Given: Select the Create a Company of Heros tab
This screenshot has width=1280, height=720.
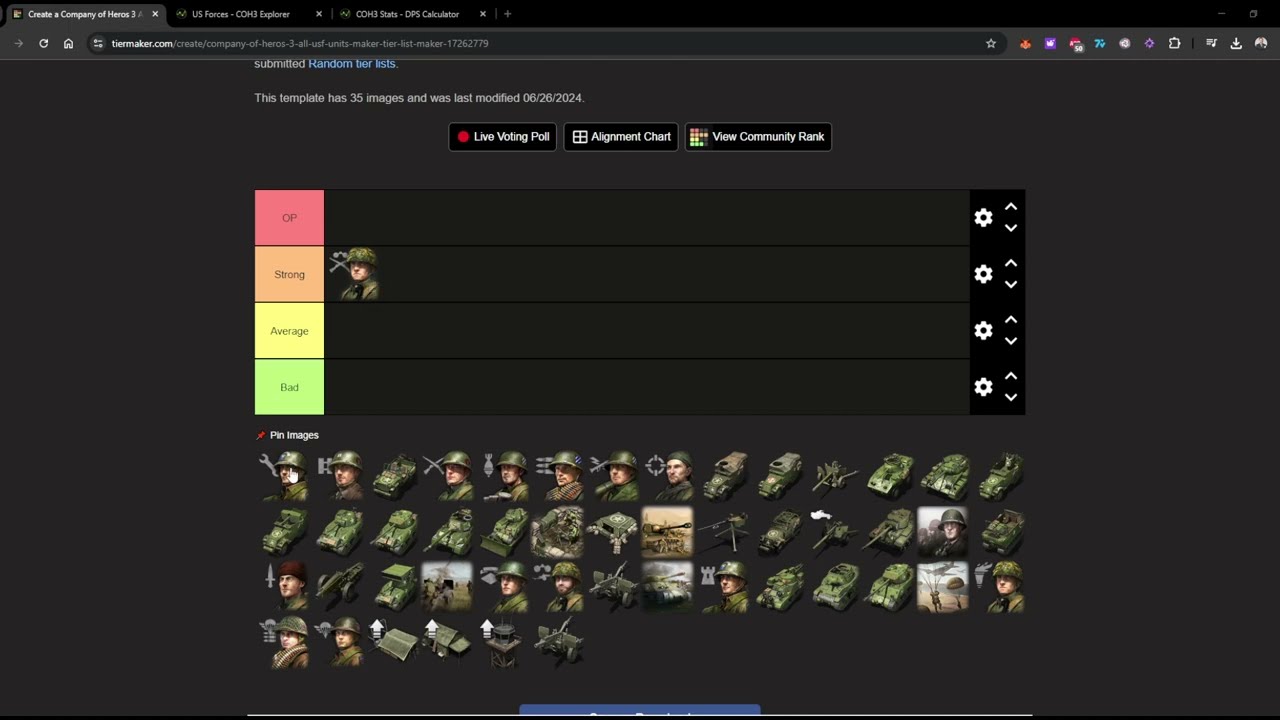Looking at the screenshot, I should pos(85,14).
